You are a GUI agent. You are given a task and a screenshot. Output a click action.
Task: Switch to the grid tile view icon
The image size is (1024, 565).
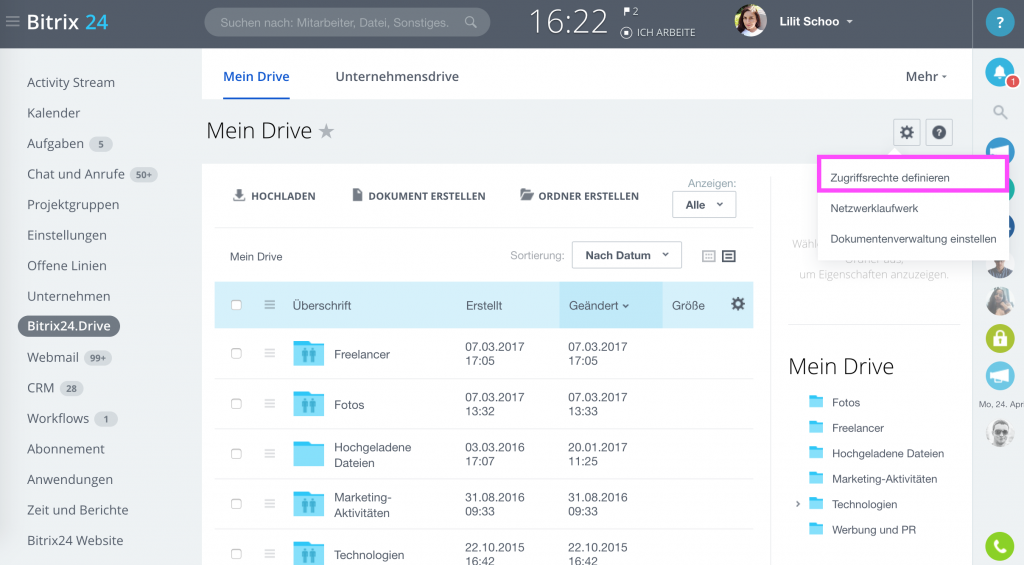point(709,256)
